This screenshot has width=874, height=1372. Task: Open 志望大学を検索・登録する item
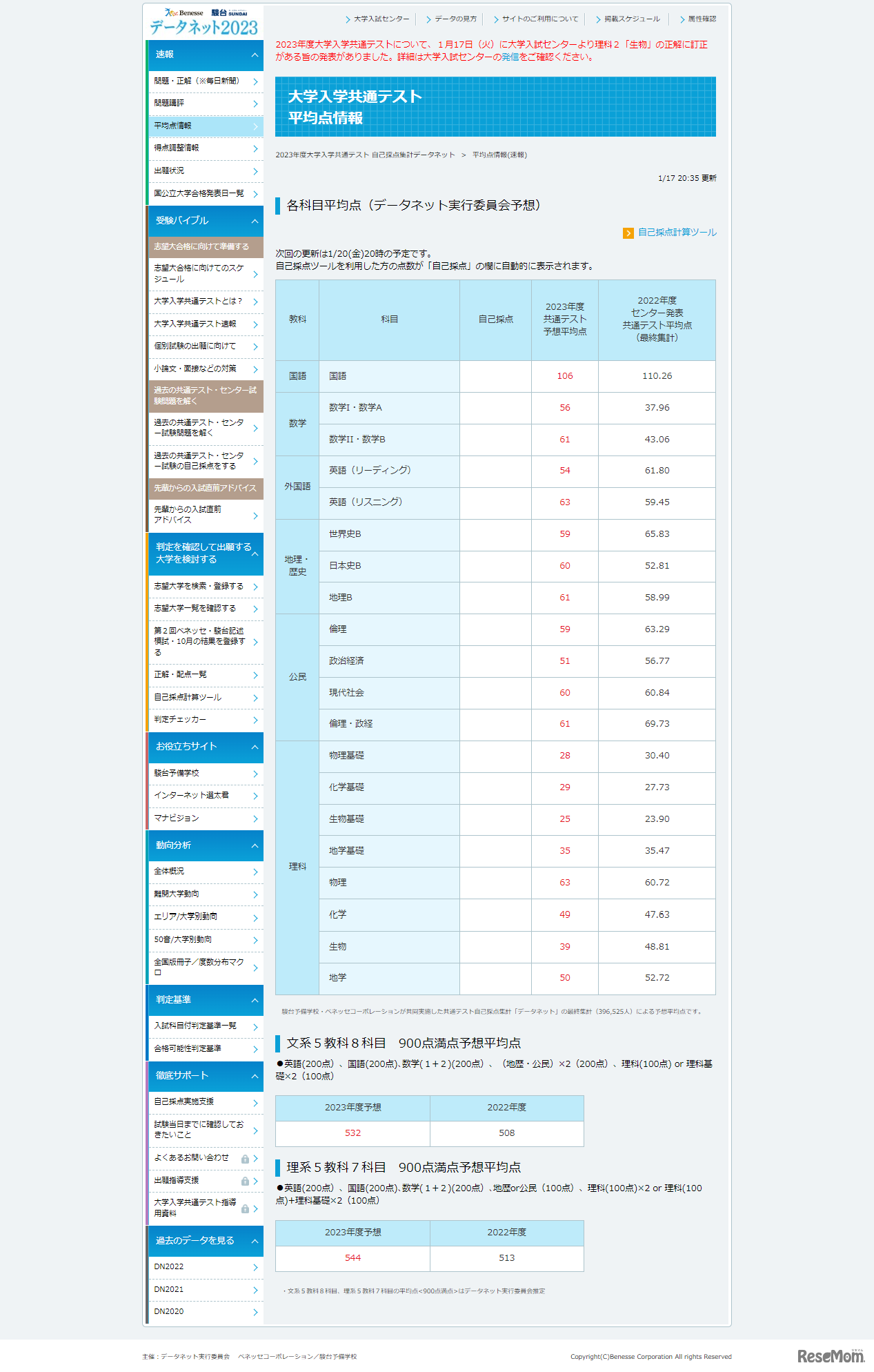205,587
